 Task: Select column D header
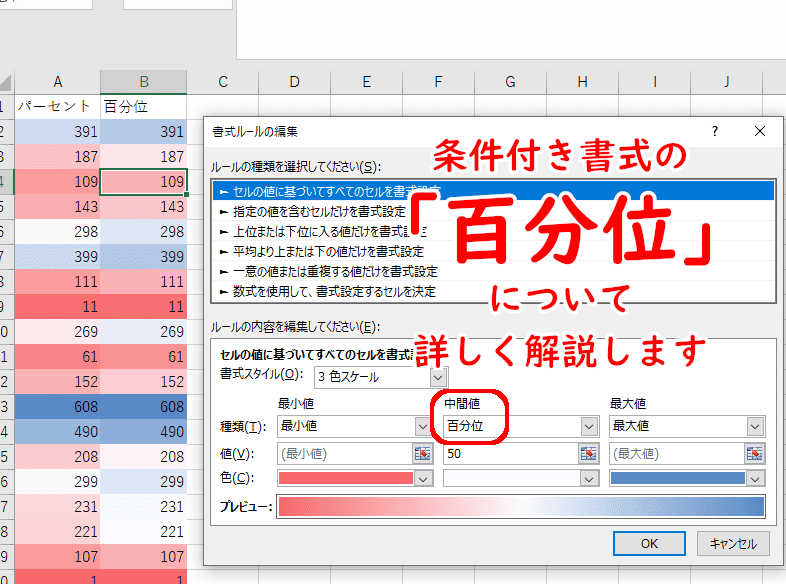295,82
